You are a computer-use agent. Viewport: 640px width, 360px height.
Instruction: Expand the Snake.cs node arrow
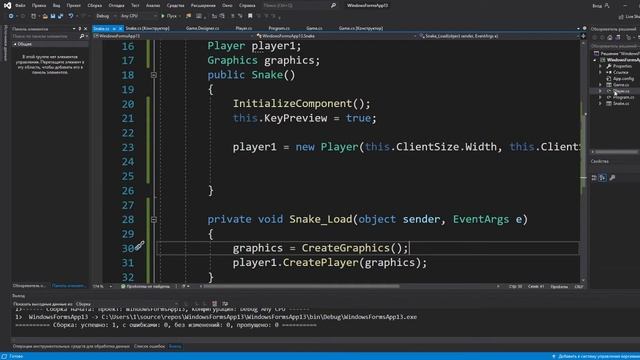(x=600, y=104)
